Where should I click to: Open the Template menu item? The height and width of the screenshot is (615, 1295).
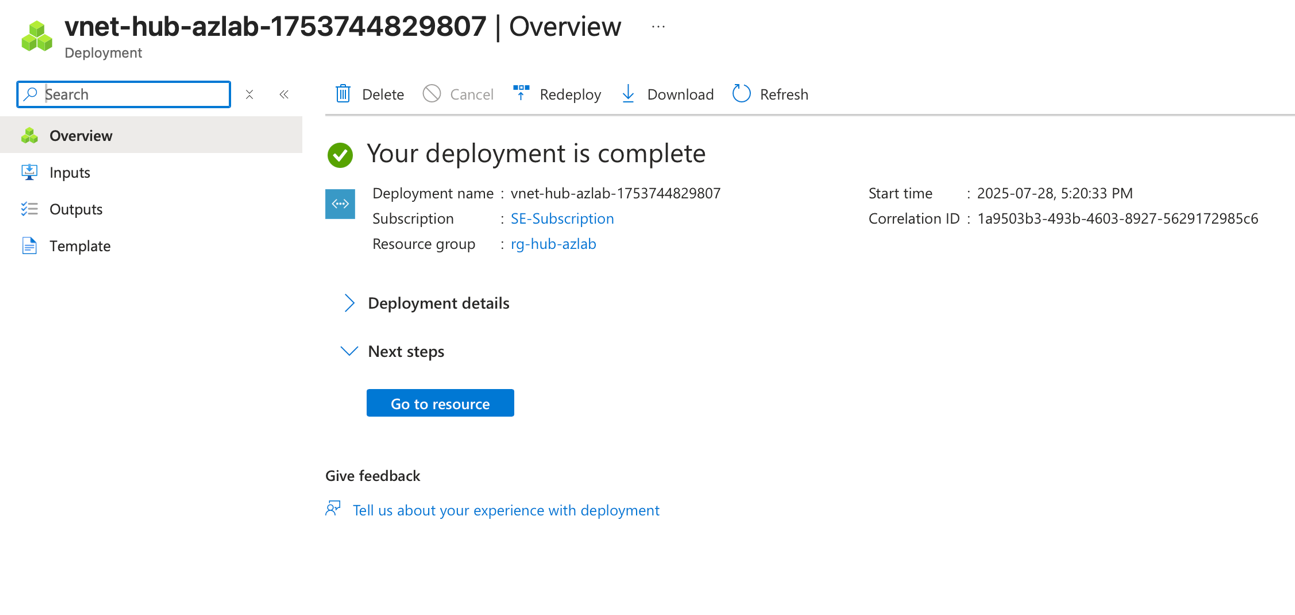pyautogui.click(x=152, y=246)
